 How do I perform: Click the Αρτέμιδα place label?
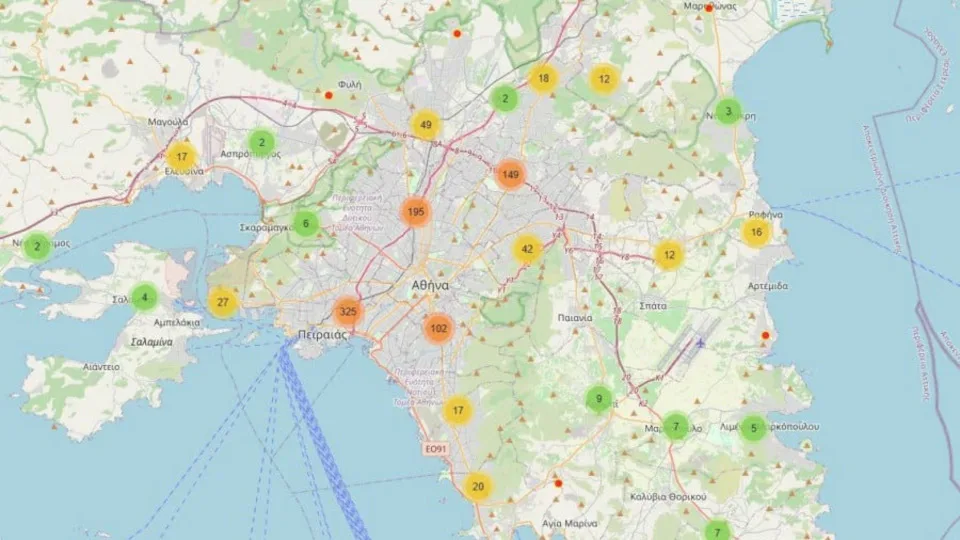(768, 286)
